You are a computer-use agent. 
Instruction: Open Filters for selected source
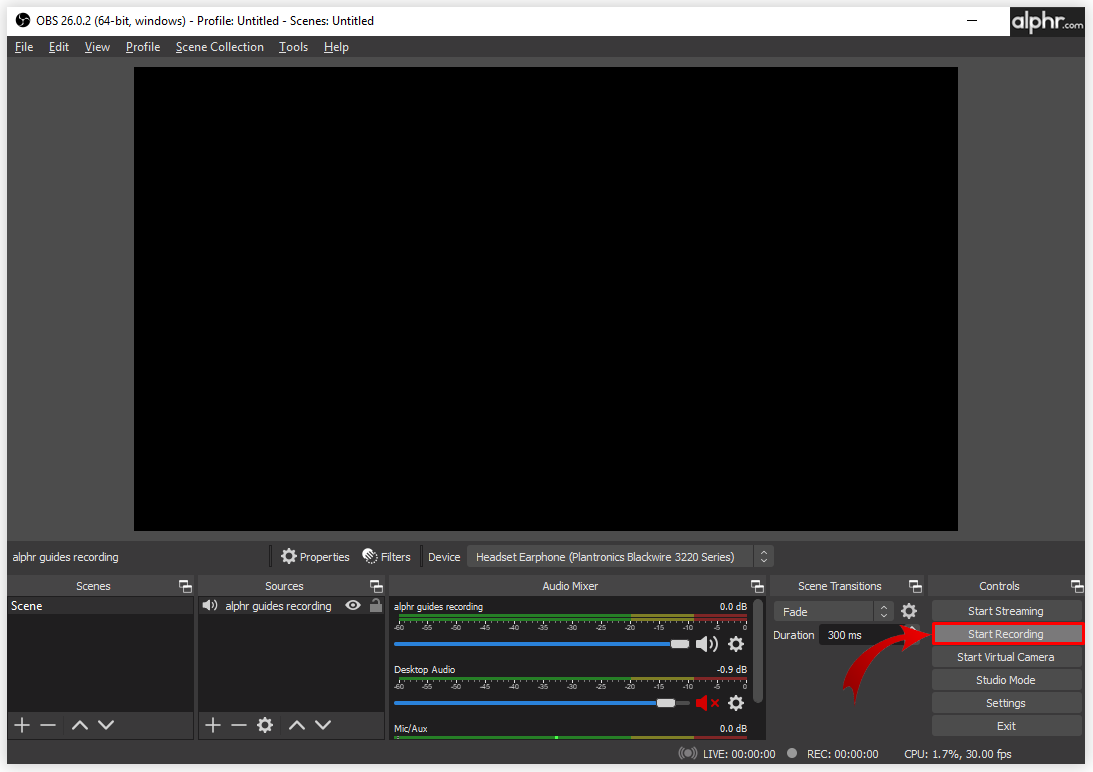pos(386,557)
